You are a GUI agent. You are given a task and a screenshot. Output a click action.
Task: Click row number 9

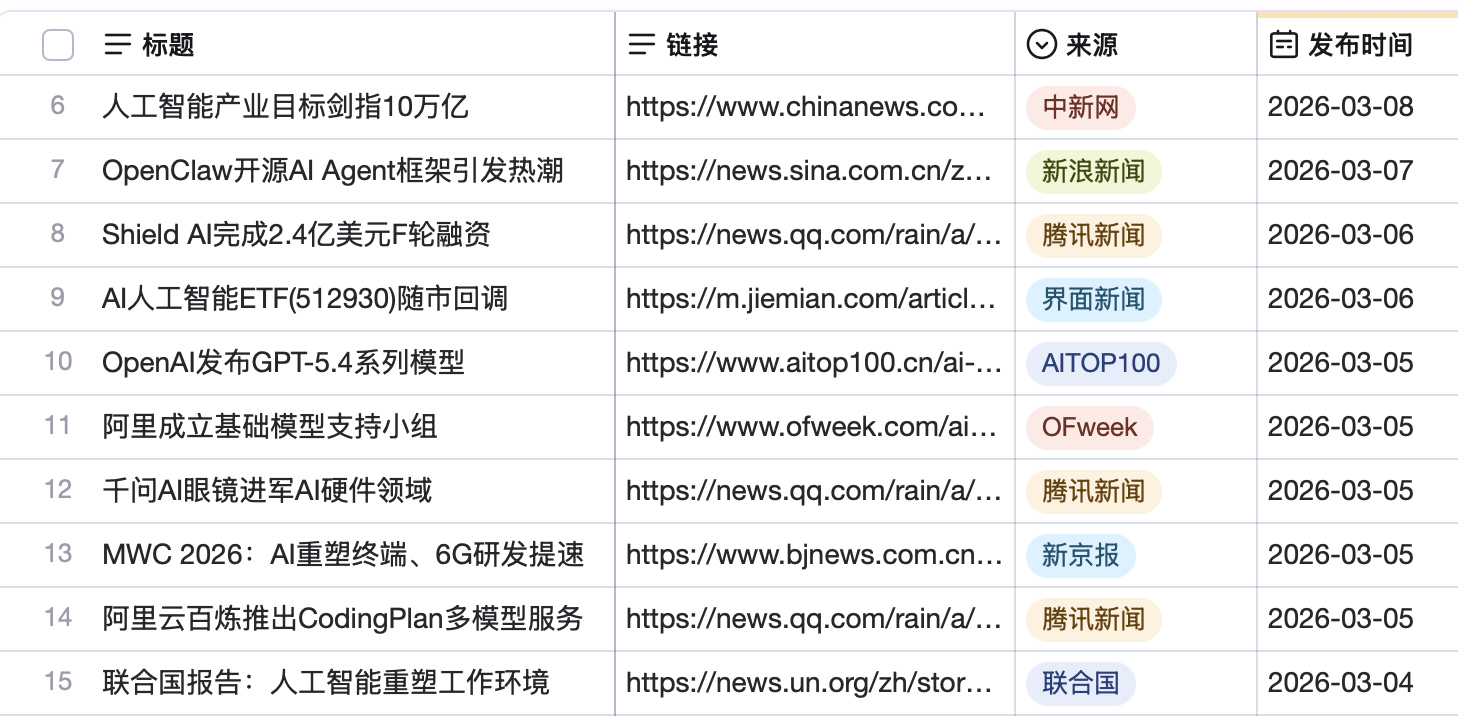click(x=58, y=297)
